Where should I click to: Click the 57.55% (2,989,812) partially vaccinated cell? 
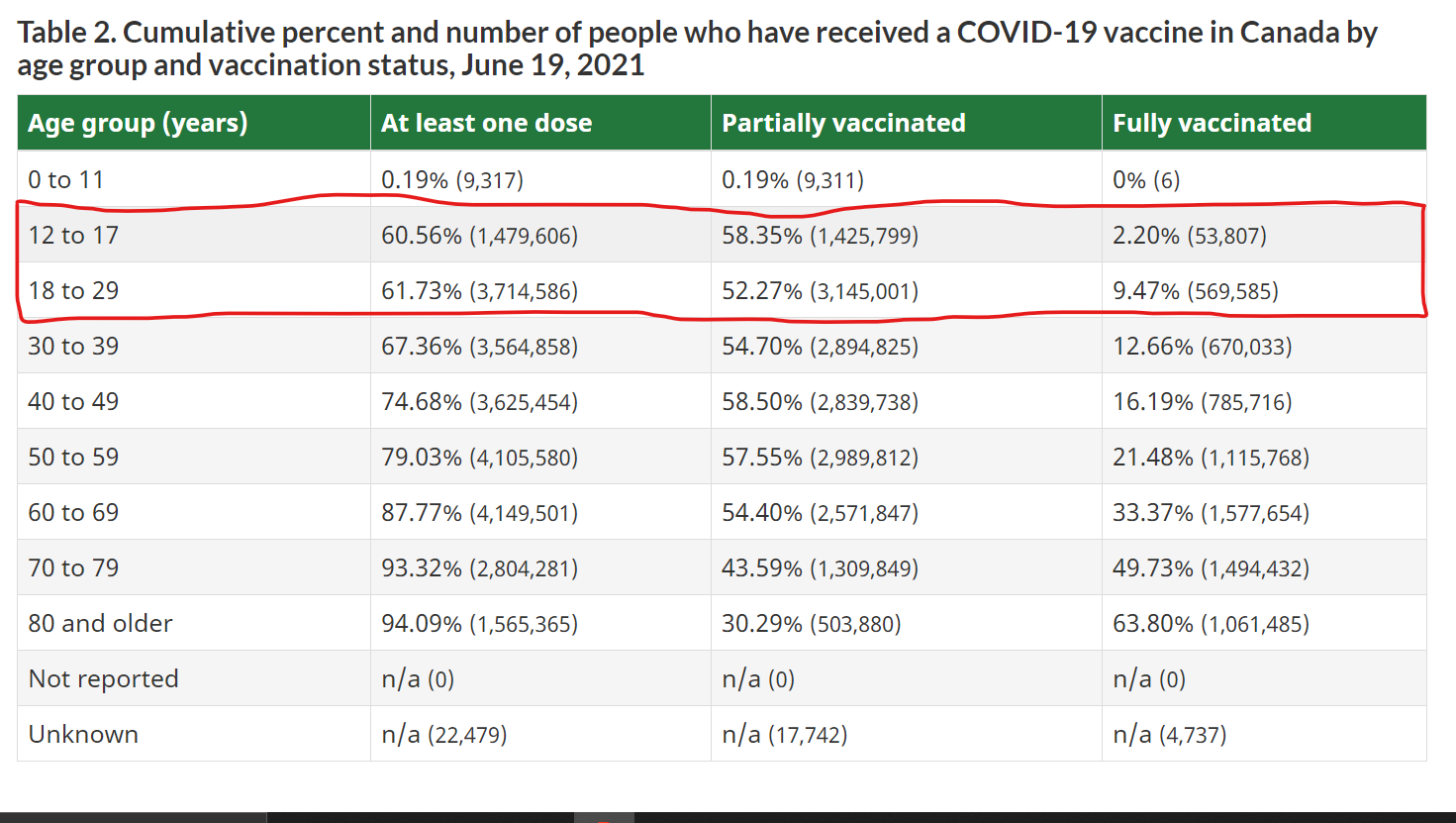point(820,458)
